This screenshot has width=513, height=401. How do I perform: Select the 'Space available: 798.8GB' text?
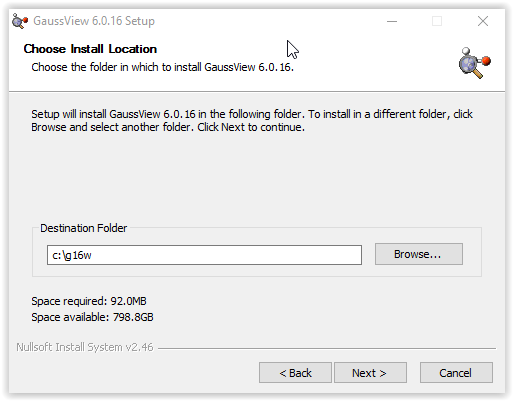click(92, 317)
